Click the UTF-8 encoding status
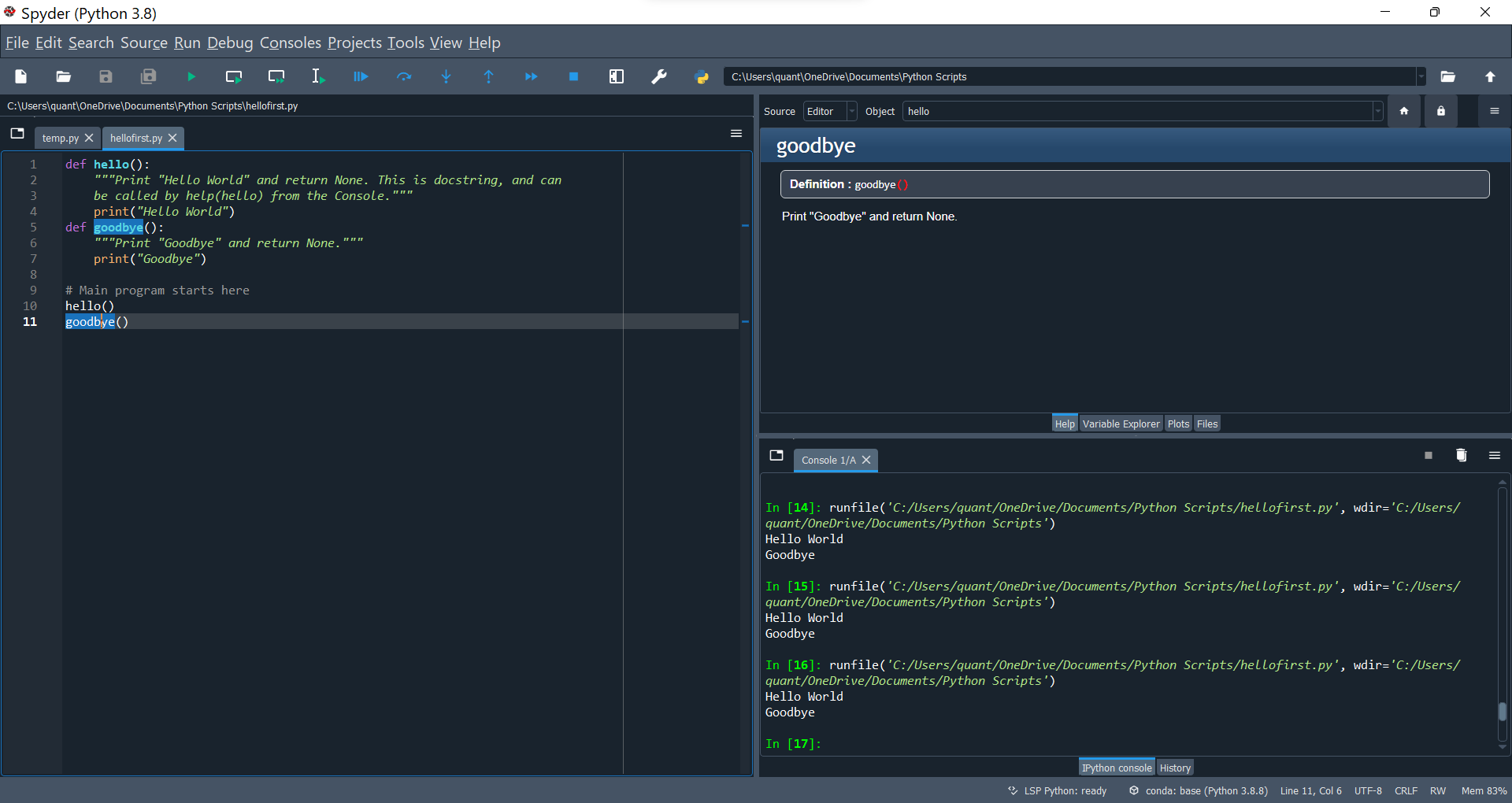The width and height of the screenshot is (1512, 803). pyautogui.click(x=1368, y=790)
